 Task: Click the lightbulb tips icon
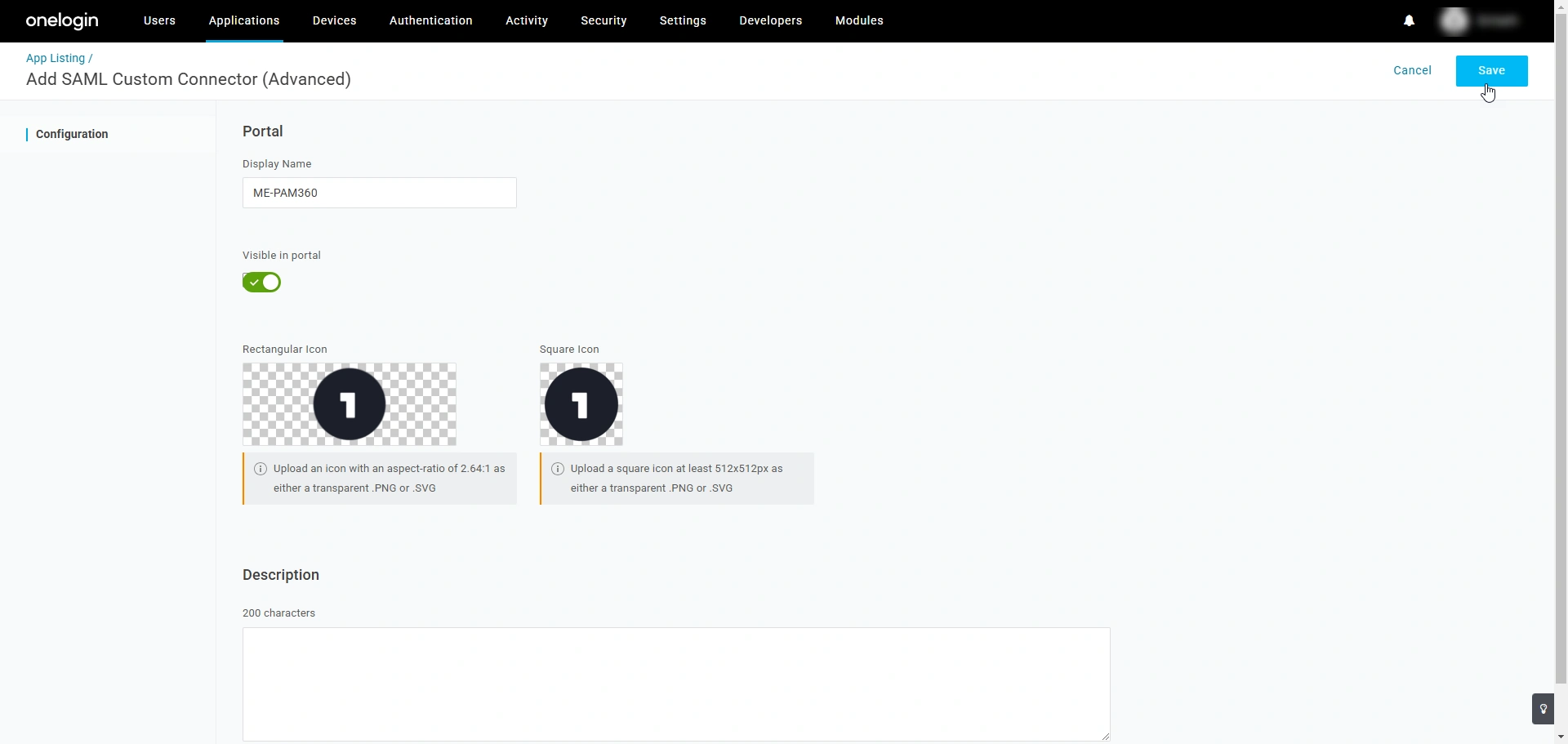1543,708
